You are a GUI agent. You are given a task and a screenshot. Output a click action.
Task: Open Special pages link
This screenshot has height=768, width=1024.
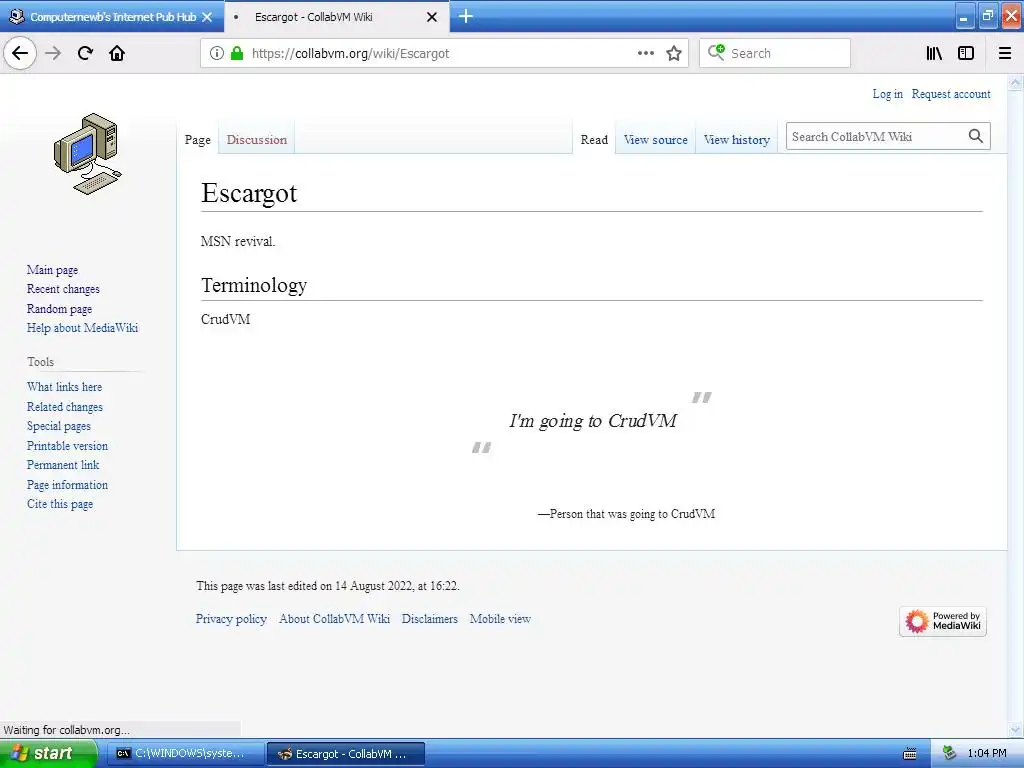pyautogui.click(x=59, y=426)
